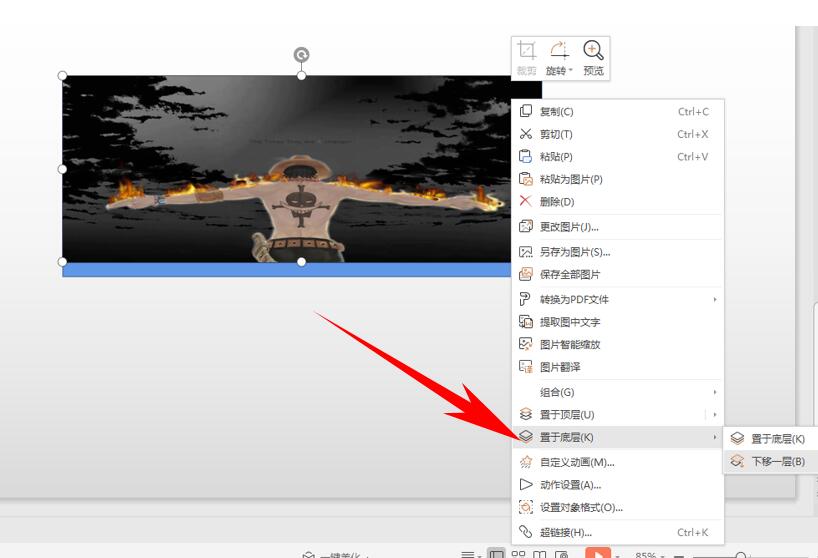Viewport: 818px width, 558px height.
Task: Click 保存全部图片 to save all pictures
Action: (x=617, y=274)
